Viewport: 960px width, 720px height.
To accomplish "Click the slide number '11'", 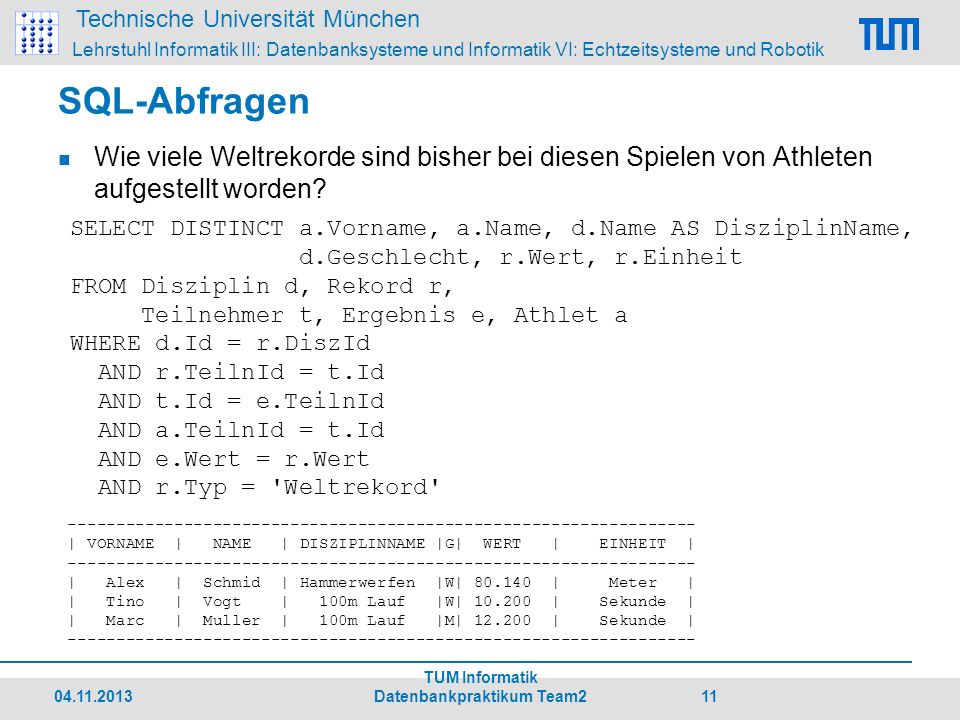I will point(709,696).
